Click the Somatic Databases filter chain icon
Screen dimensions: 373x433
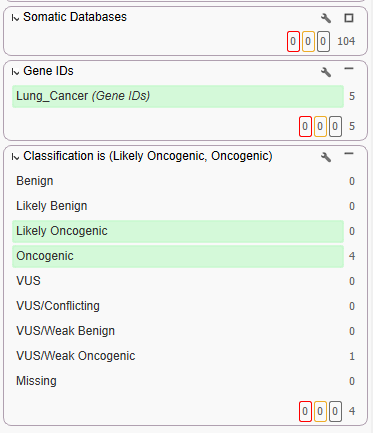pos(15,18)
